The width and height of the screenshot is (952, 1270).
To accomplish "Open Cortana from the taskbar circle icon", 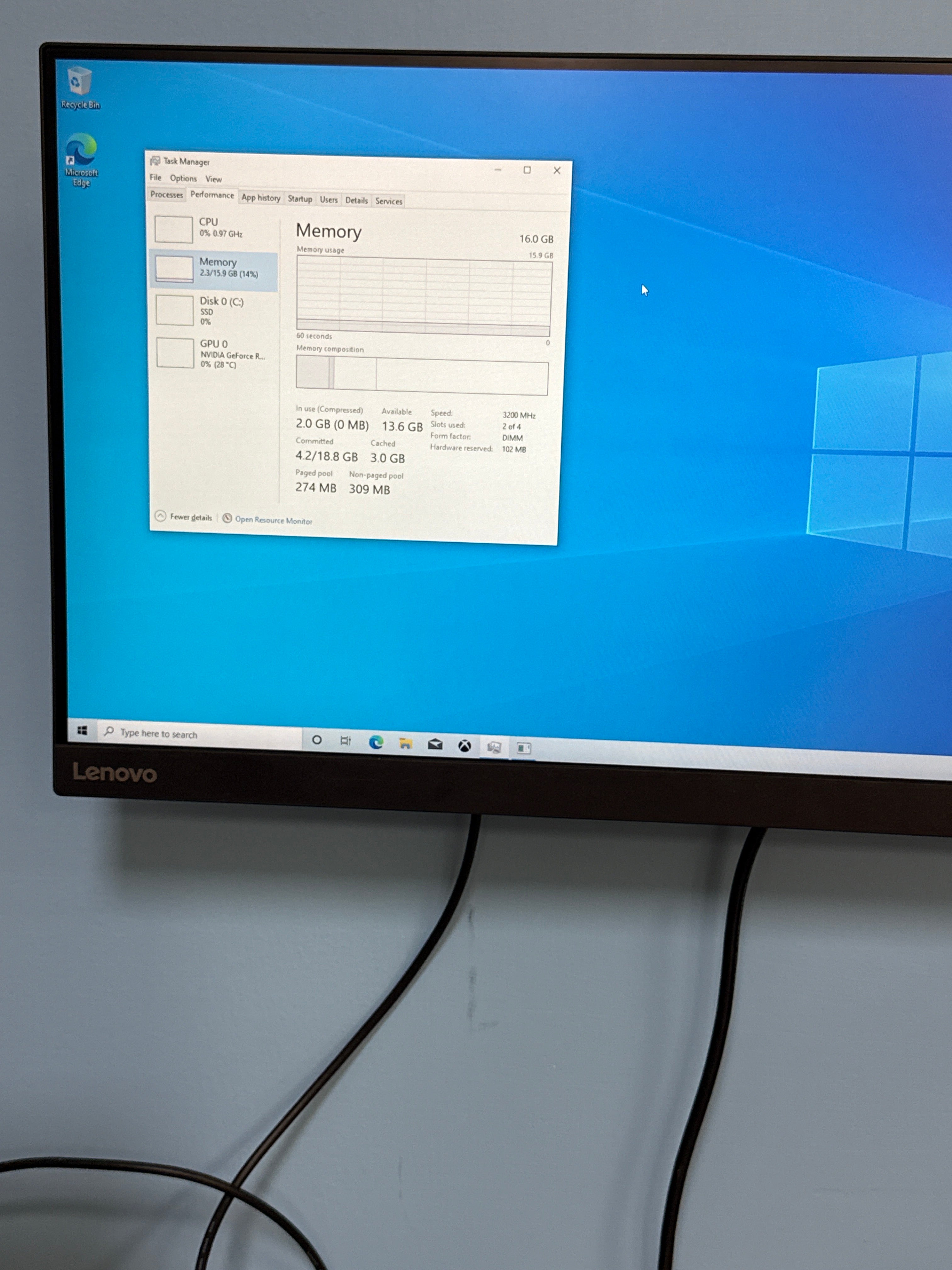I will pyautogui.click(x=316, y=740).
